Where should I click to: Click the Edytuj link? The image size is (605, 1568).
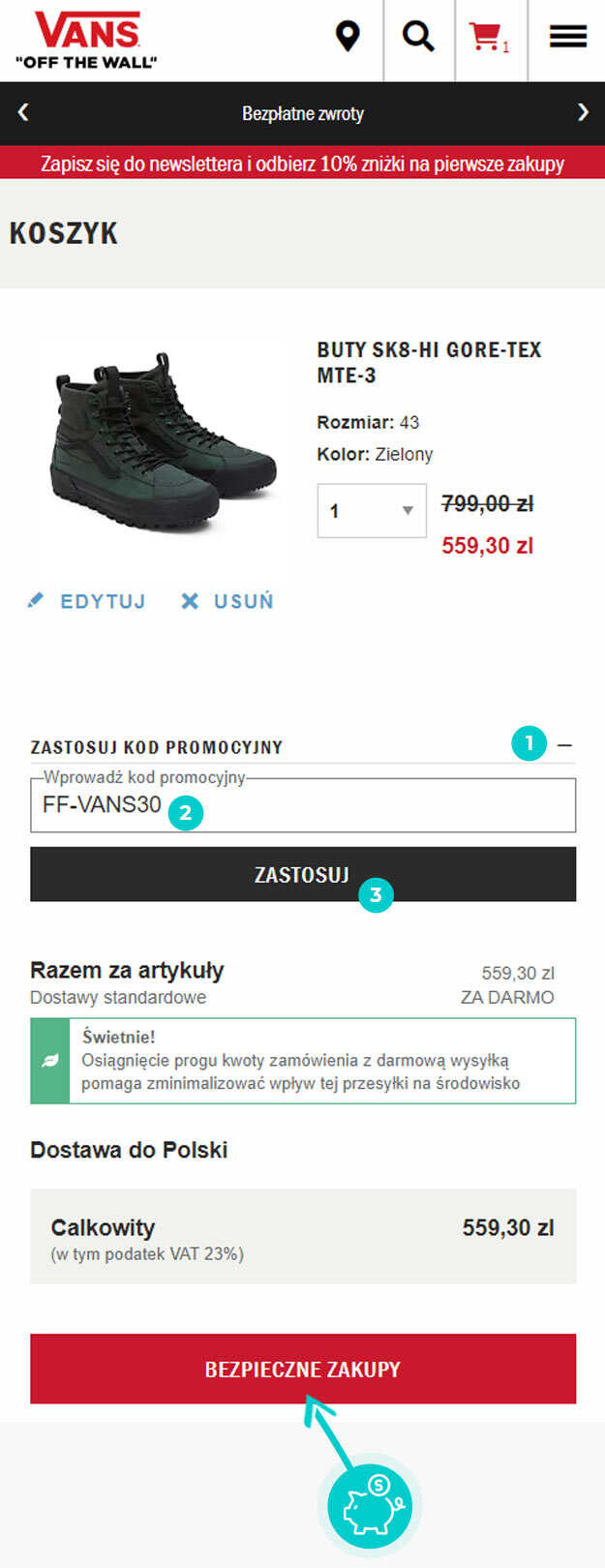[103, 601]
